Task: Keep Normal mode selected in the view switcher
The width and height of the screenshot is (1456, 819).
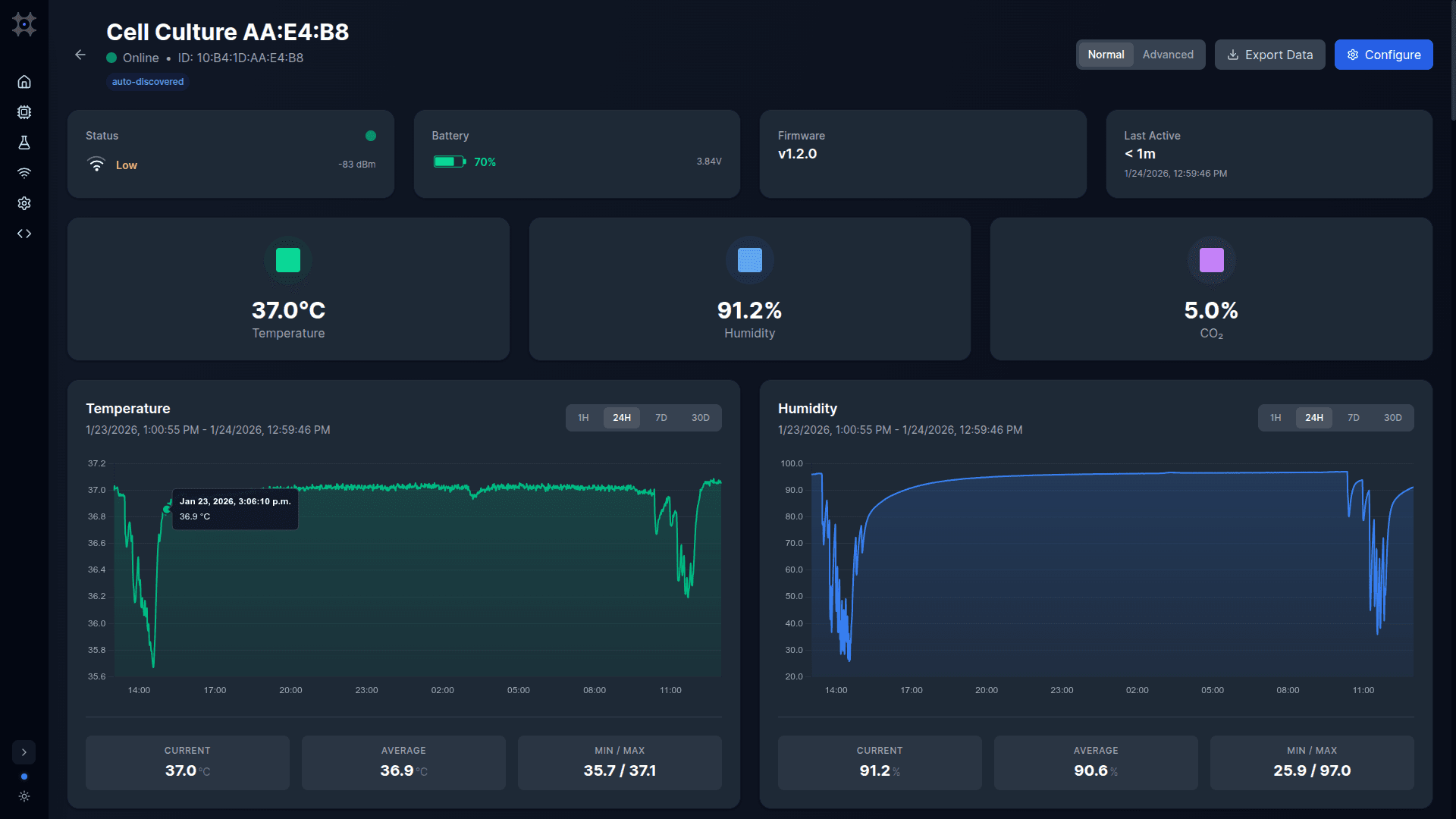Action: tap(1106, 54)
